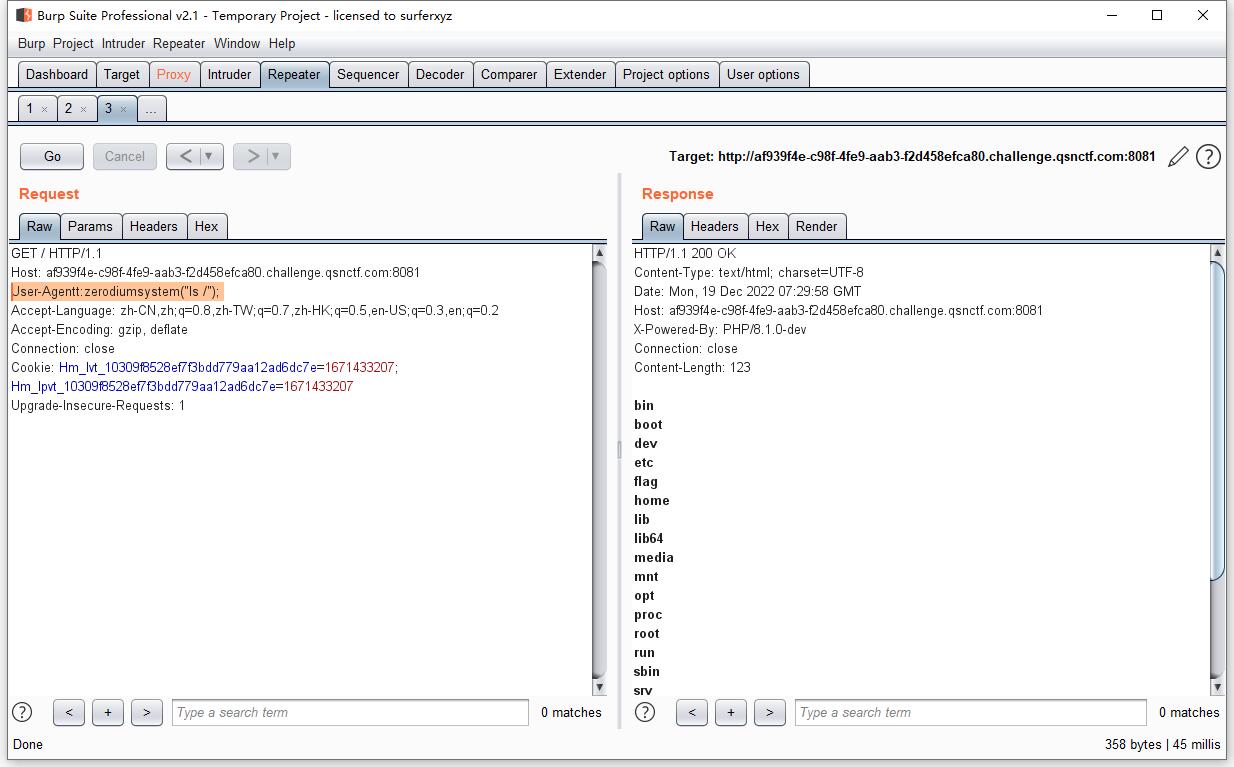Switch to the Decoder tab
This screenshot has height=767, width=1234.
[440, 74]
